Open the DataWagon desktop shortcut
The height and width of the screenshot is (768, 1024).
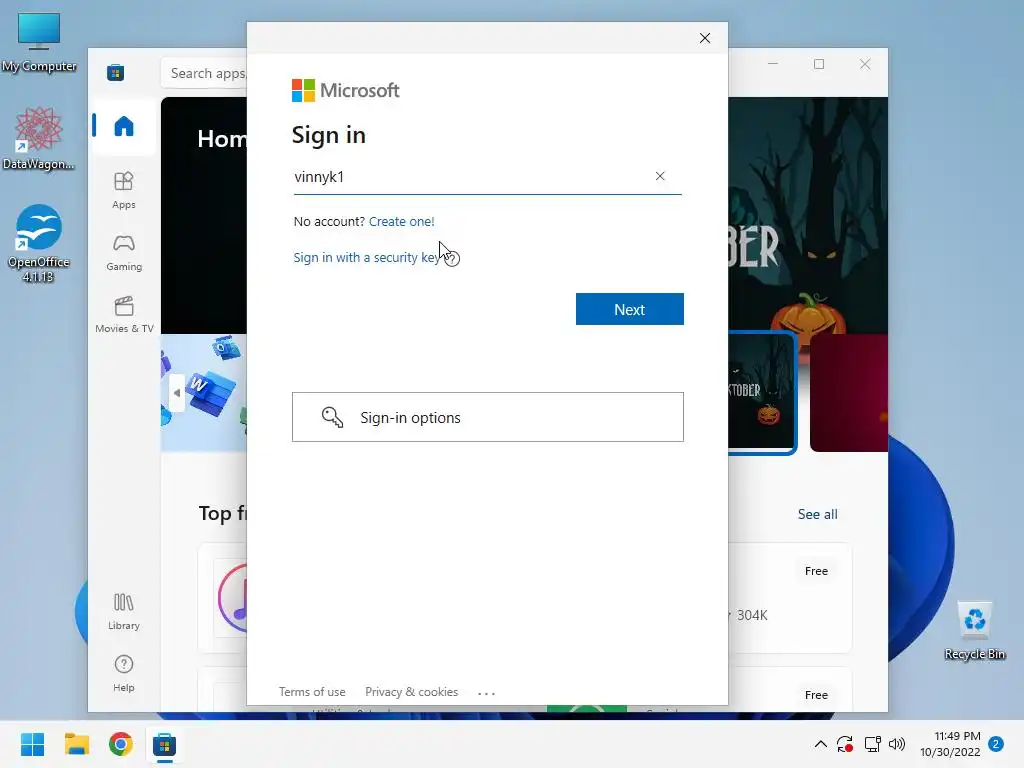[x=39, y=138]
